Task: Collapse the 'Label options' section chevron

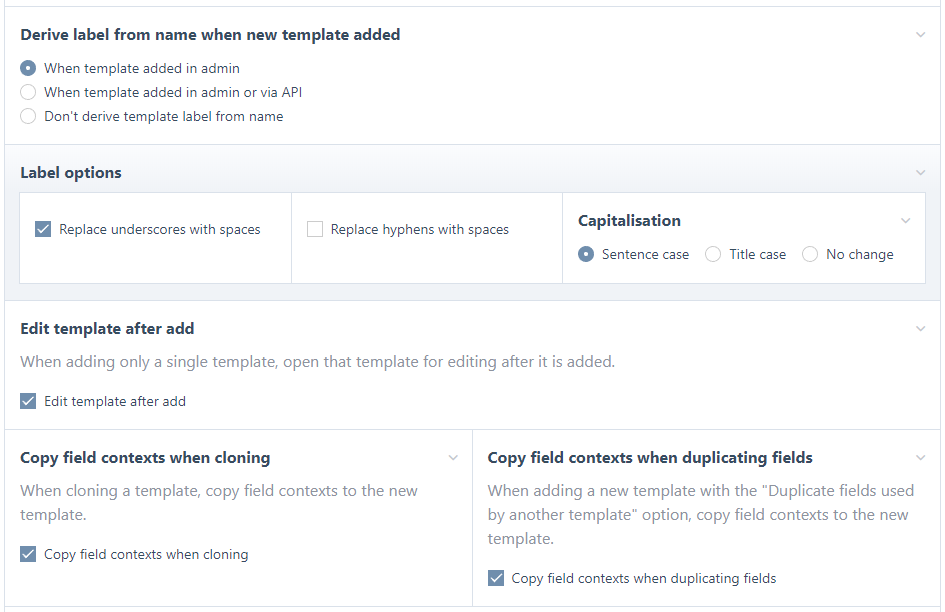Action: click(x=920, y=173)
